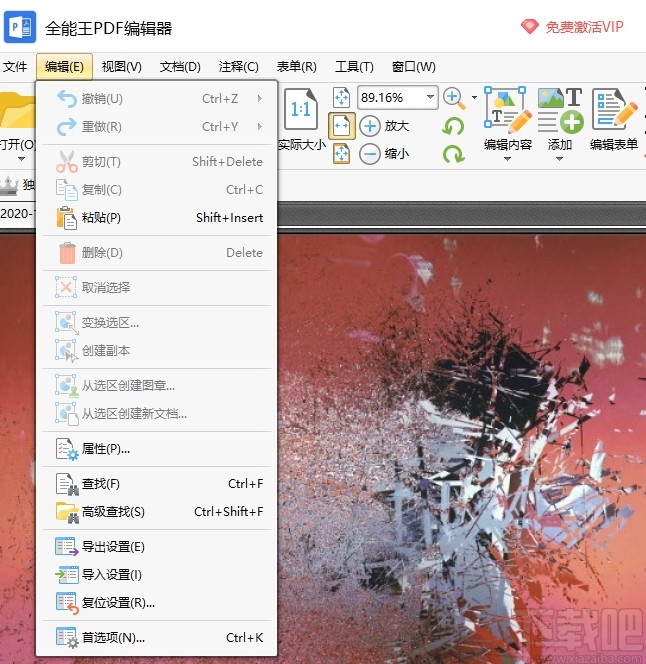The height and width of the screenshot is (664, 646).
Task: Click the scissors icon for 剪切(T)
Action: [67, 162]
